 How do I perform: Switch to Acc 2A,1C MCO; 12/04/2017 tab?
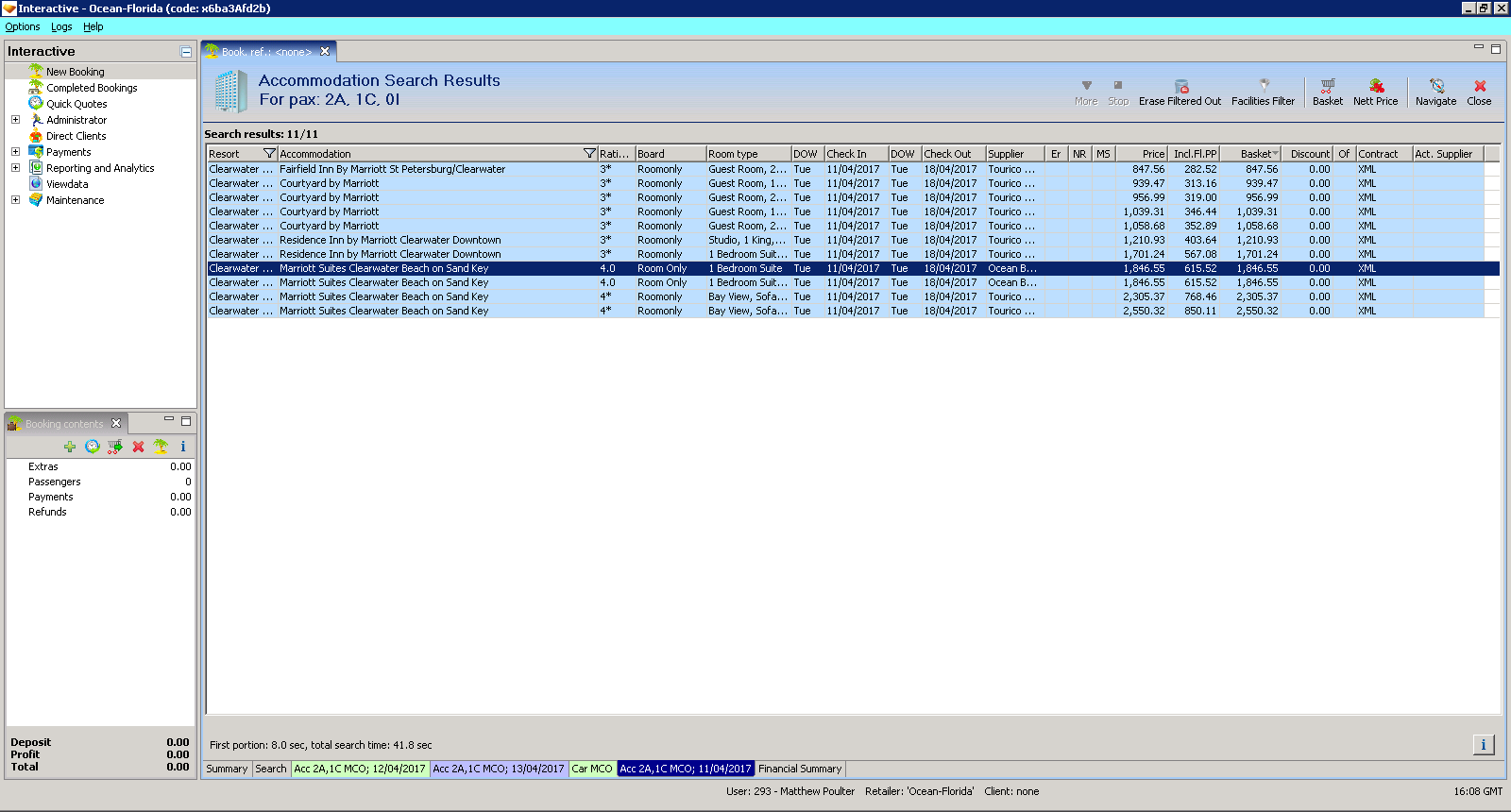click(x=360, y=769)
